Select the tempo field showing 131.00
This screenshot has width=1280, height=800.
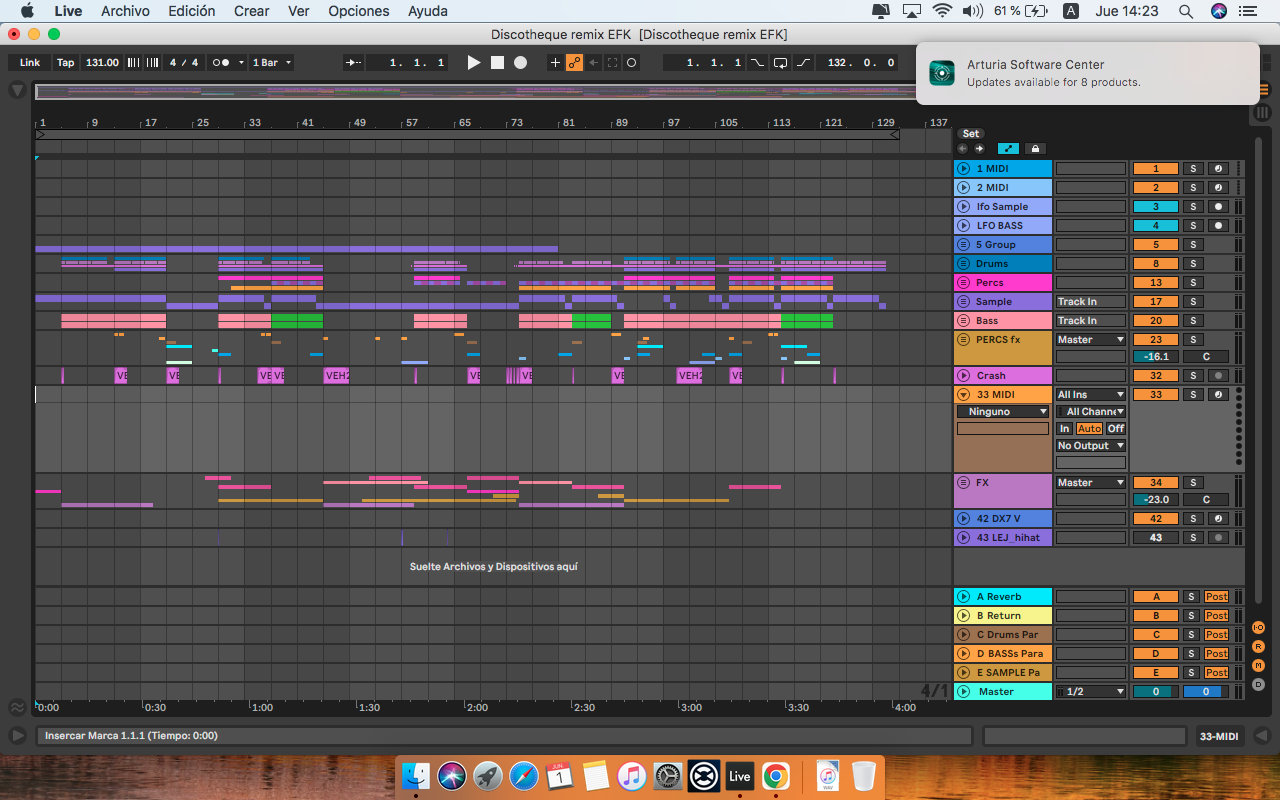point(102,62)
